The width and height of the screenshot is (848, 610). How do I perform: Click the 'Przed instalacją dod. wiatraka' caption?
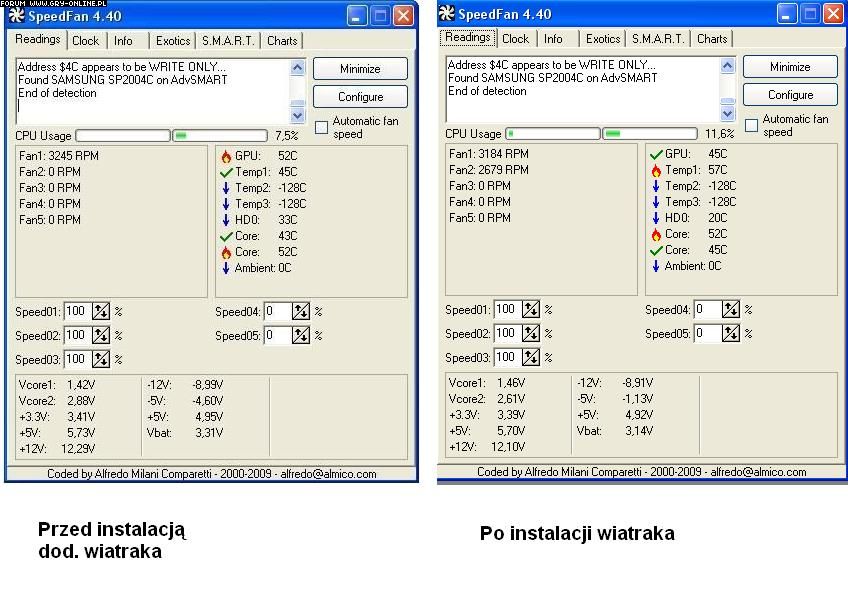click(112, 540)
